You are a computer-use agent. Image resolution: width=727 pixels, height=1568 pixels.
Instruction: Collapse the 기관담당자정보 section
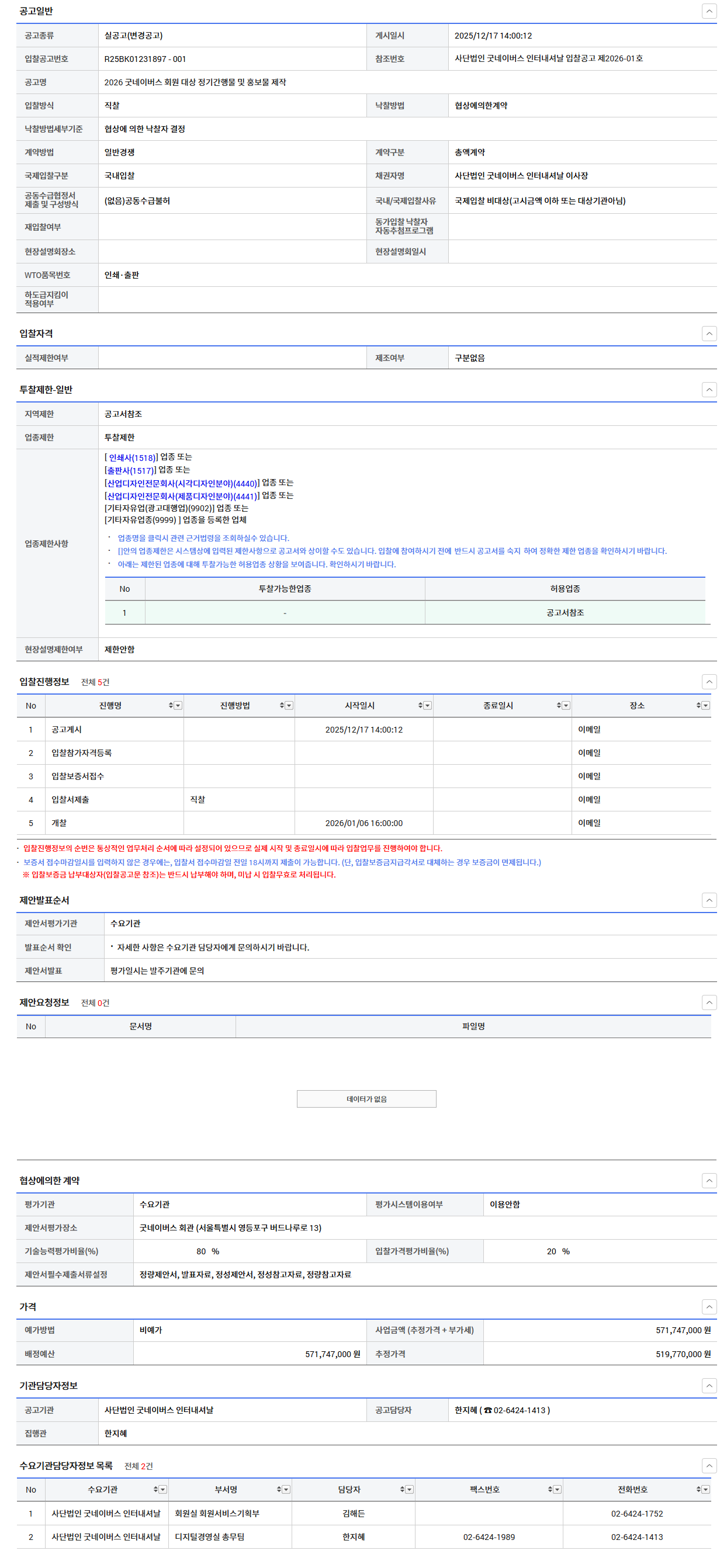[709, 1386]
